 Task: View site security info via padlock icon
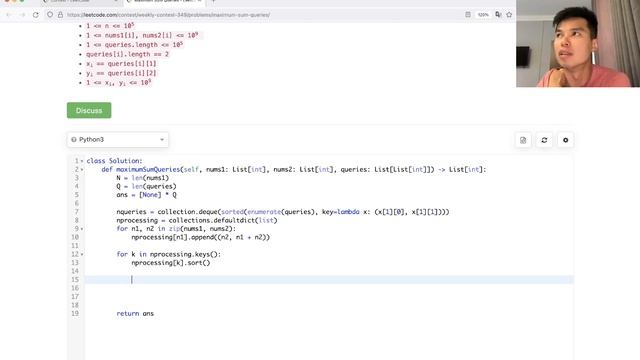tap(60, 15)
